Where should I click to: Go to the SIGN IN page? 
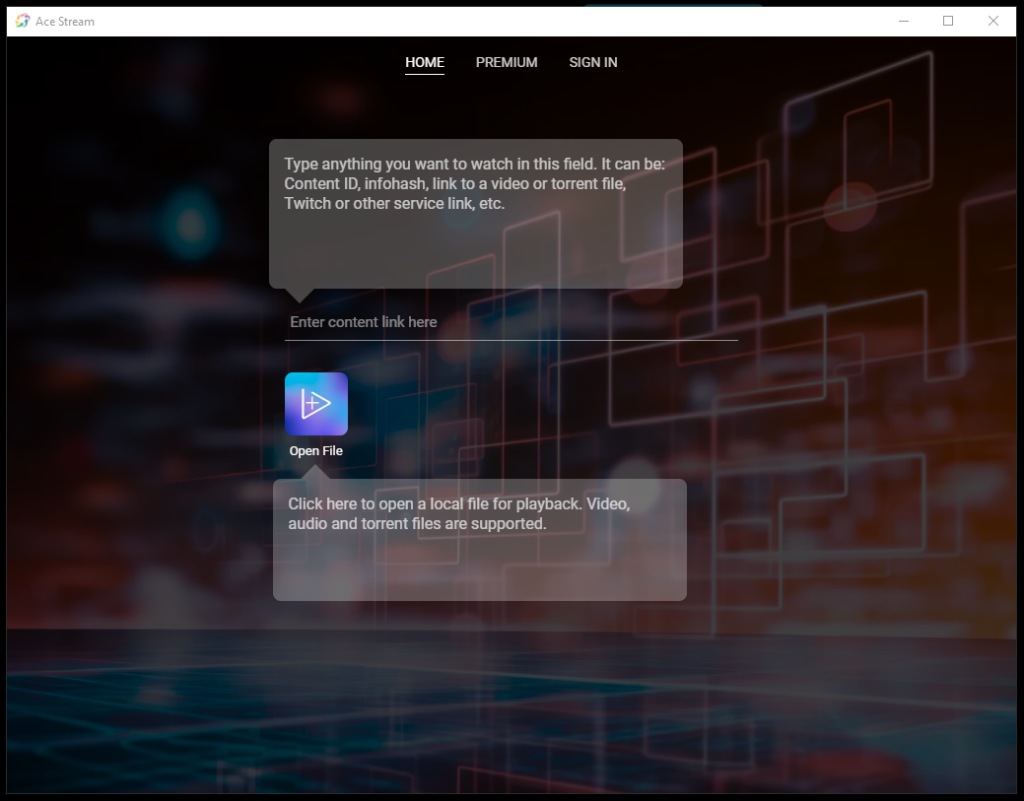[x=593, y=62]
